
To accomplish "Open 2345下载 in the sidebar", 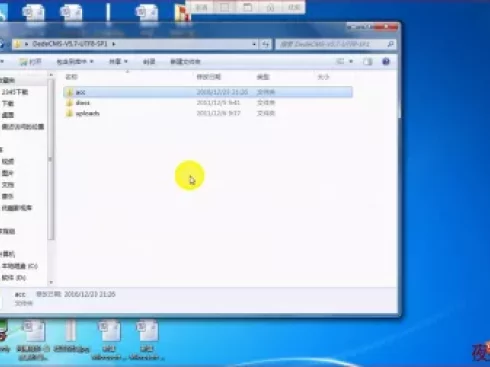I will pyautogui.click(x=15, y=92).
